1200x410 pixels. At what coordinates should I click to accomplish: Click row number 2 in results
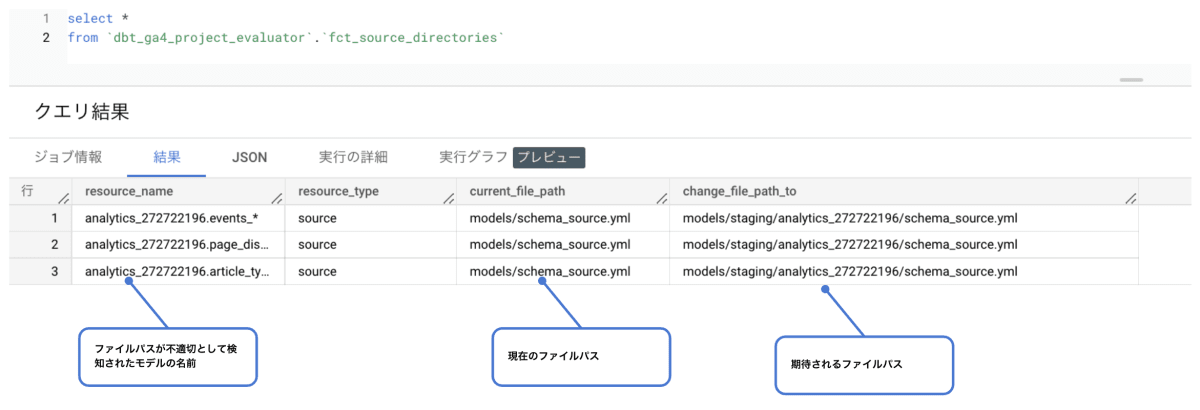tap(54, 244)
